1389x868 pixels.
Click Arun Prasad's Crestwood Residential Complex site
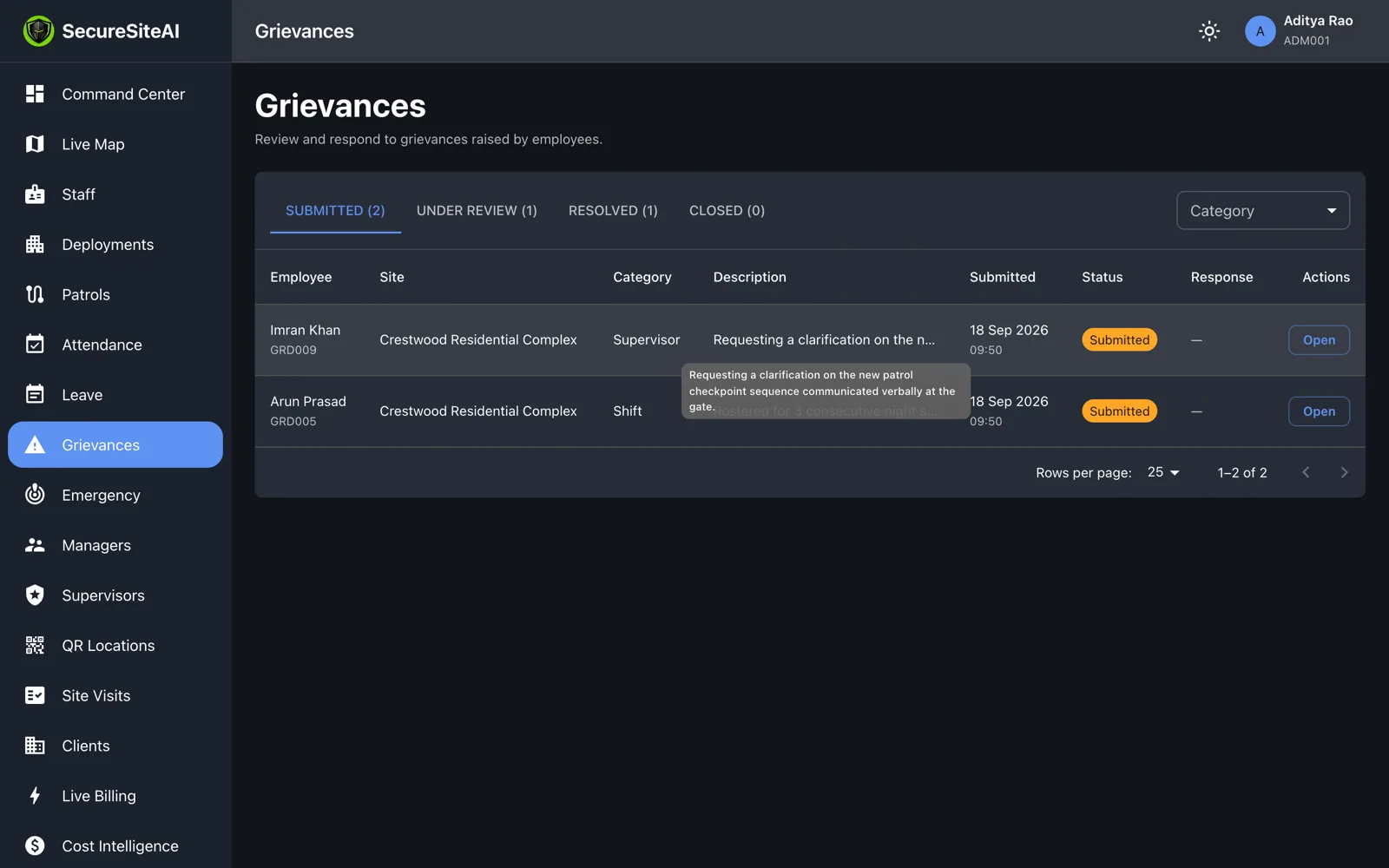click(x=478, y=411)
